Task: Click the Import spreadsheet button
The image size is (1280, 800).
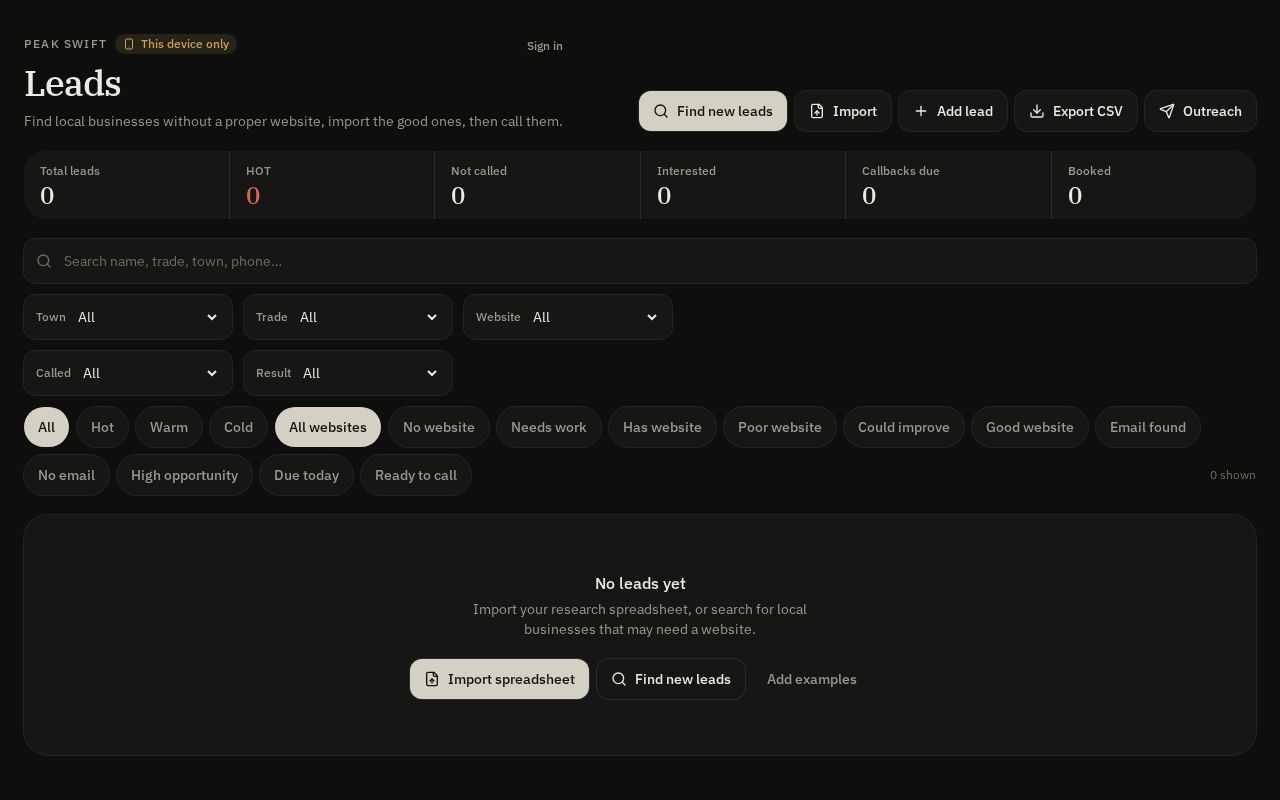Action: (x=499, y=679)
